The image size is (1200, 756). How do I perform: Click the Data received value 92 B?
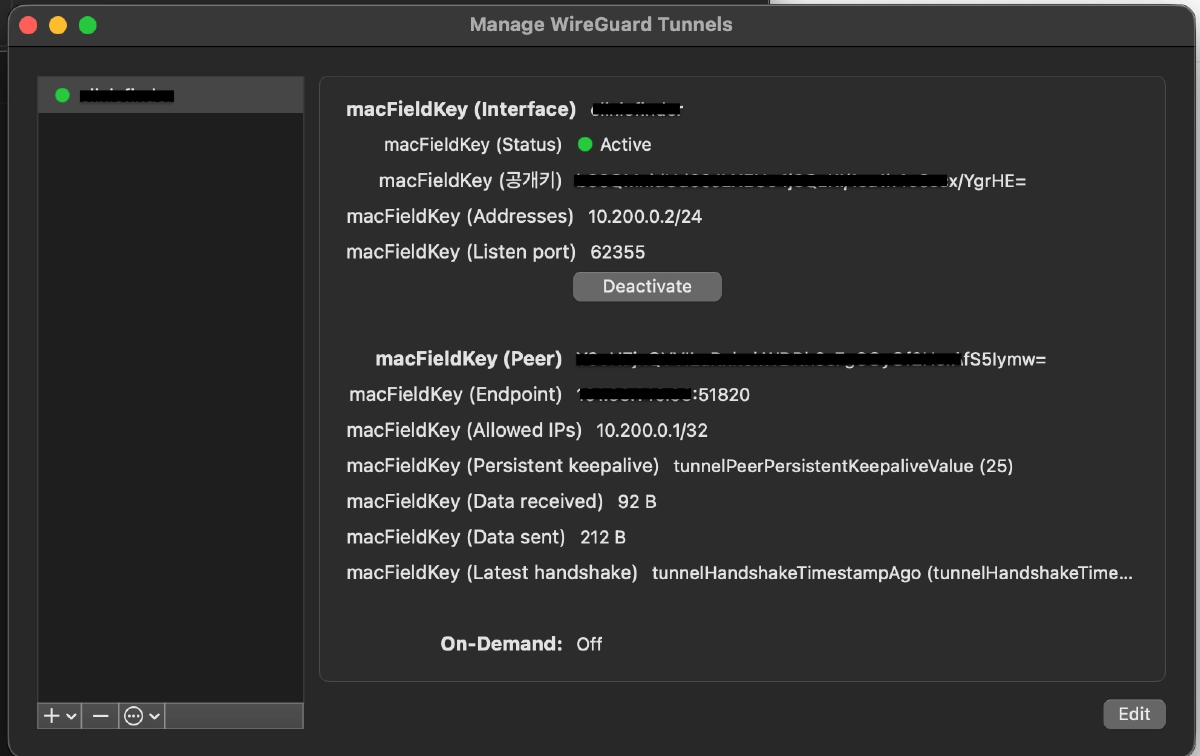click(x=637, y=501)
